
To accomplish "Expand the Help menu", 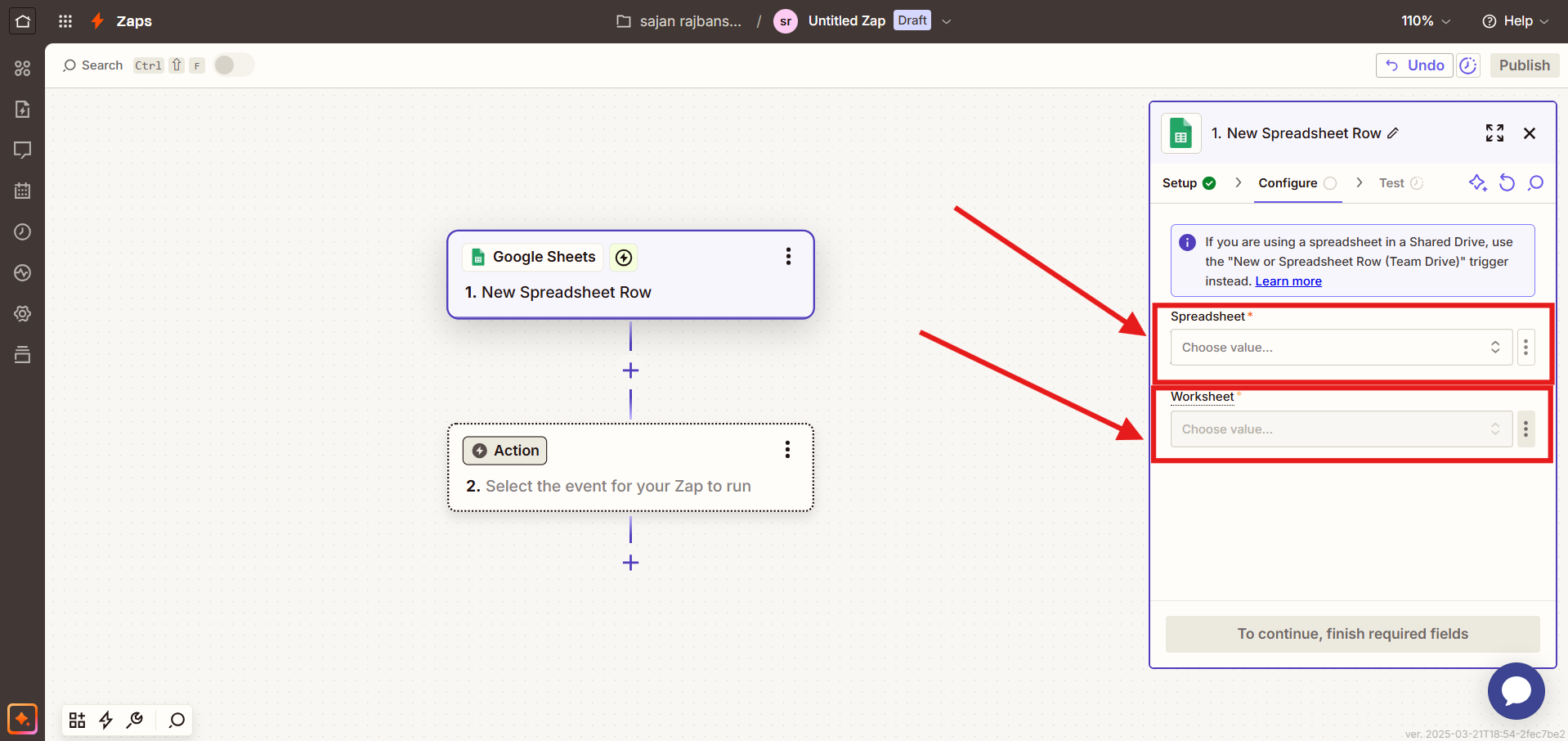I will tap(1515, 21).
